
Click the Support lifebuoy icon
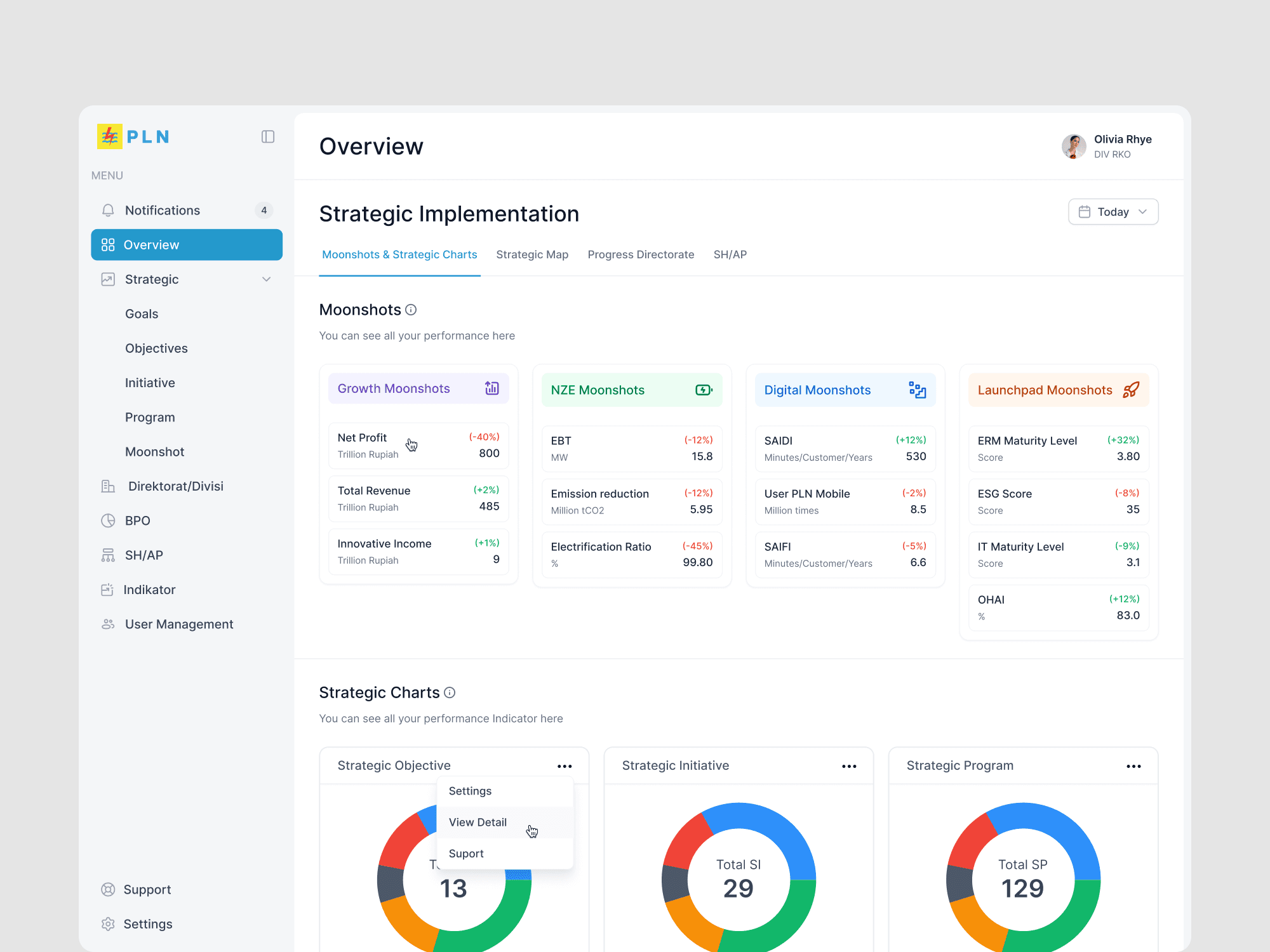coord(108,890)
